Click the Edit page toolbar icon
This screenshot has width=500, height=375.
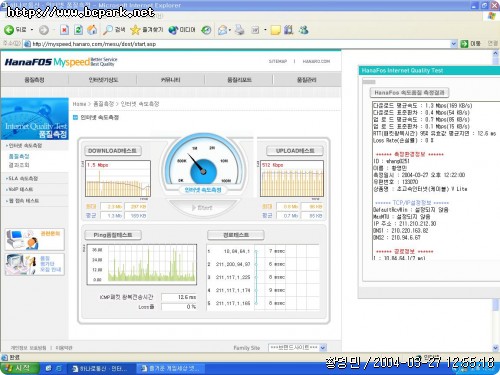pyautogui.click(x=255, y=30)
